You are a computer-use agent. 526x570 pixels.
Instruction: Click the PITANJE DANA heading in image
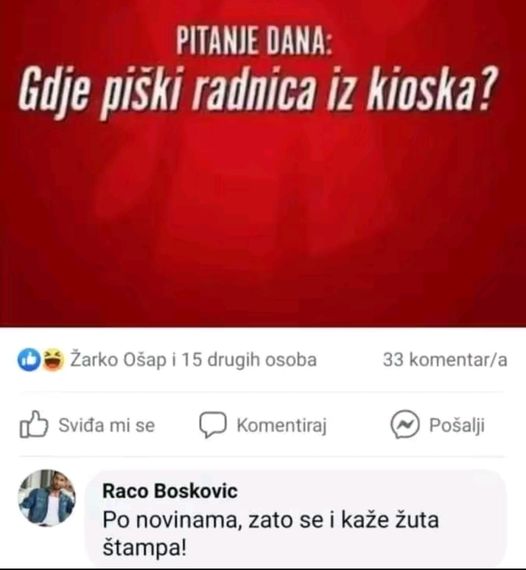pyautogui.click(x=254, y=40)
